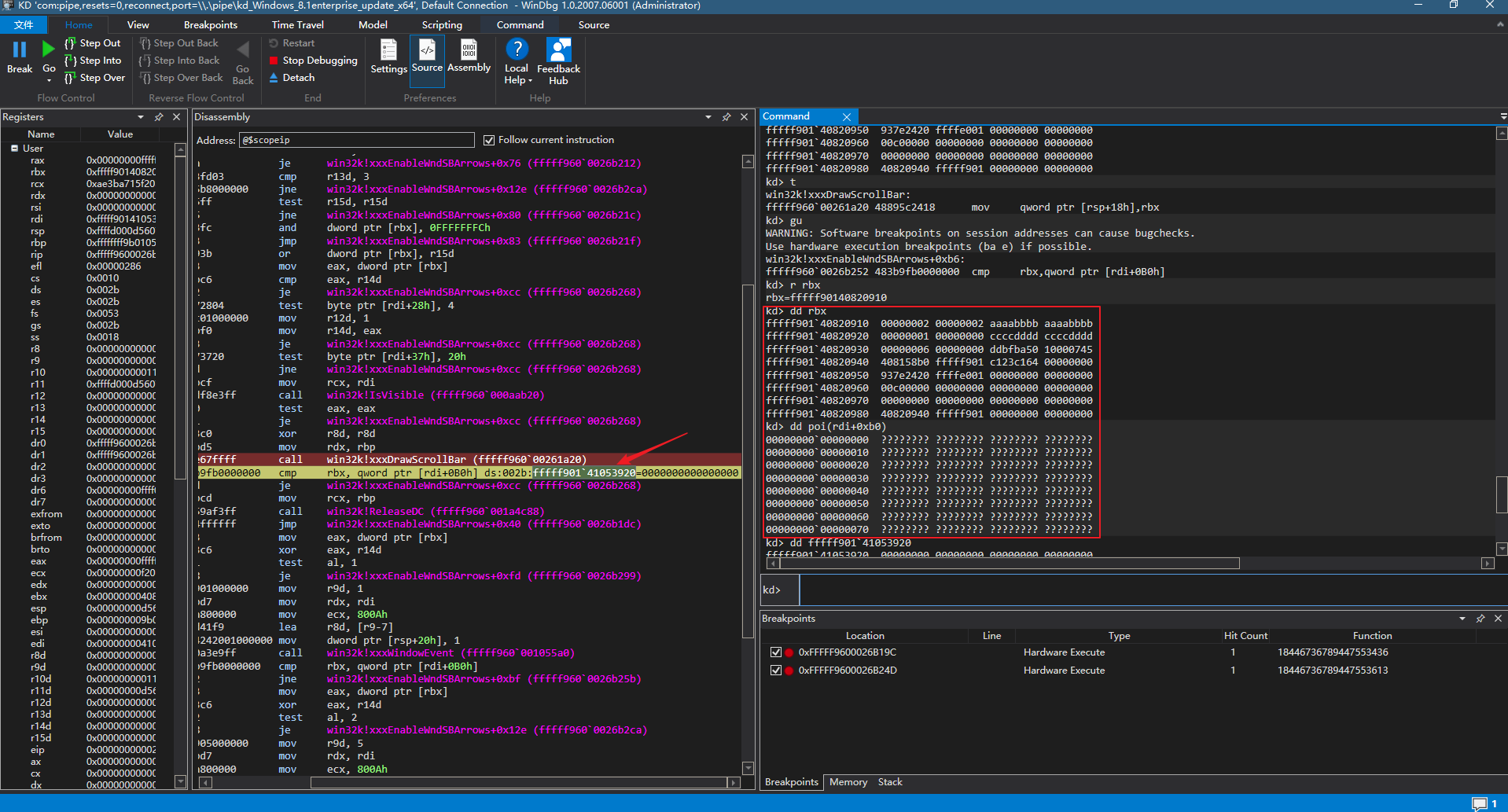Click Step Into in Flow Control
This screenshot has height=812, width=1508.
point(93,61)
